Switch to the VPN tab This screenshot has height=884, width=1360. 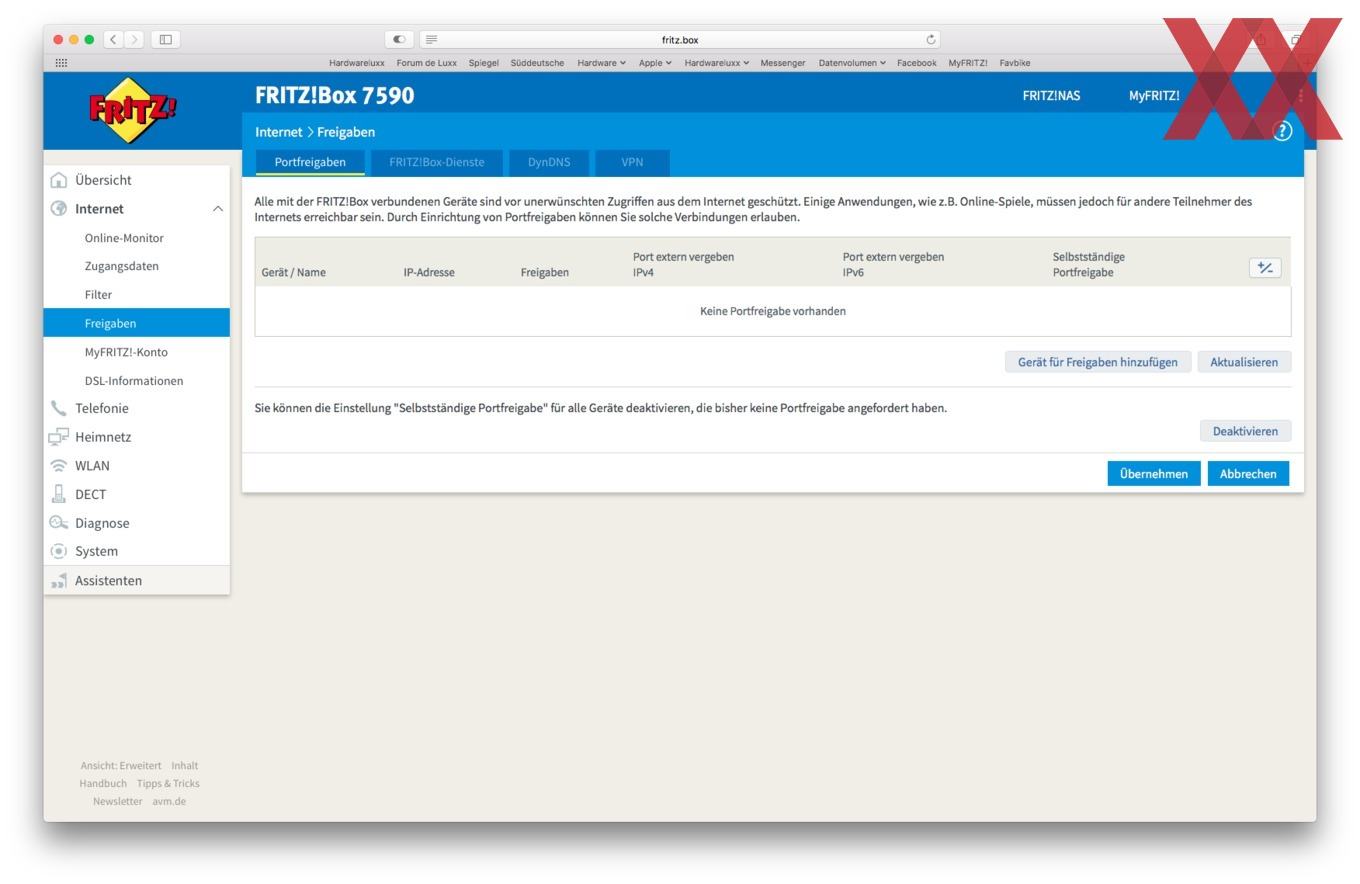pyautogui.click(x=632, y=162)
